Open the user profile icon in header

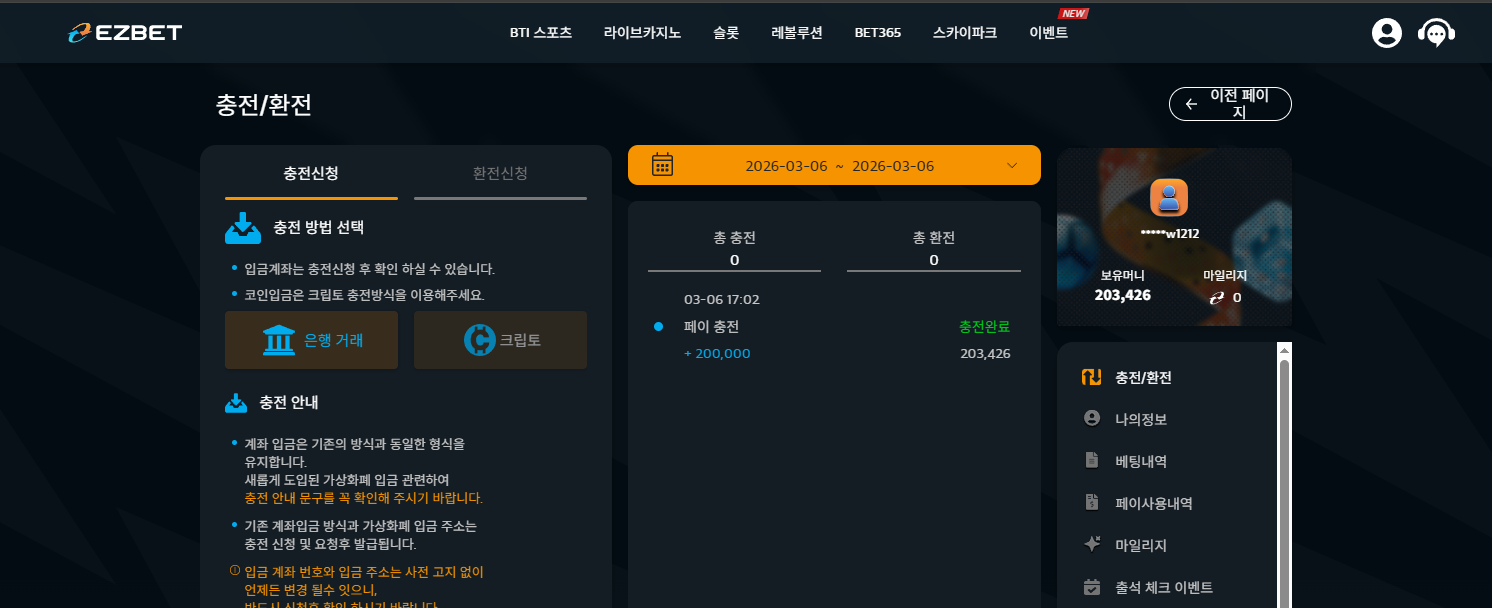pos(1386,33)
